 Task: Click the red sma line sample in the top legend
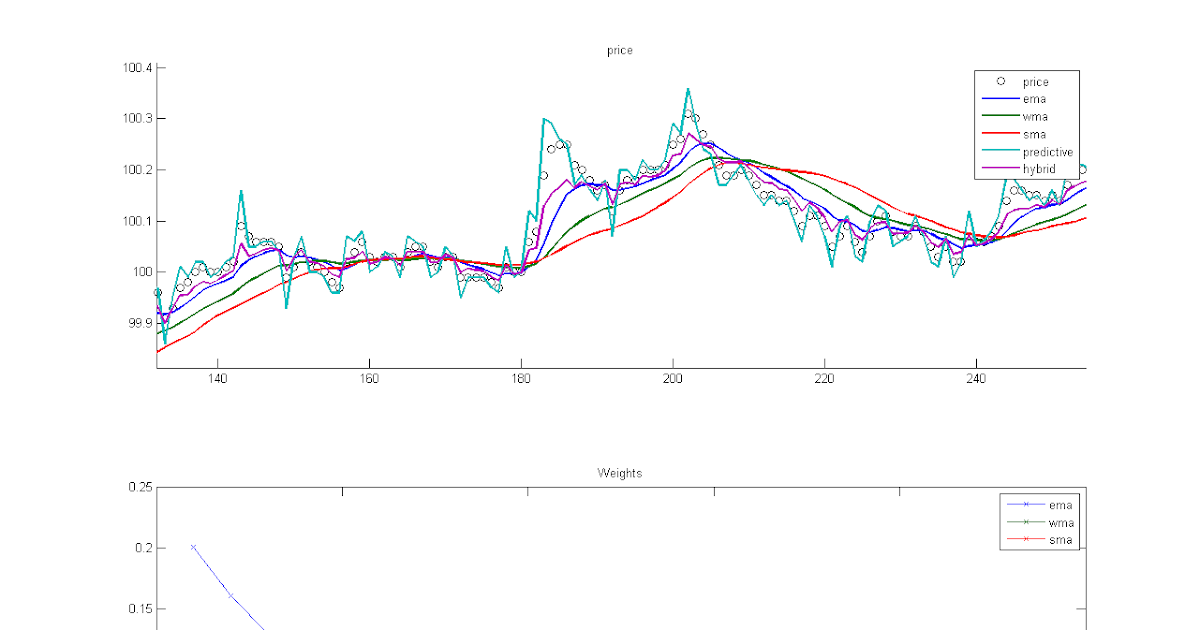999,134
